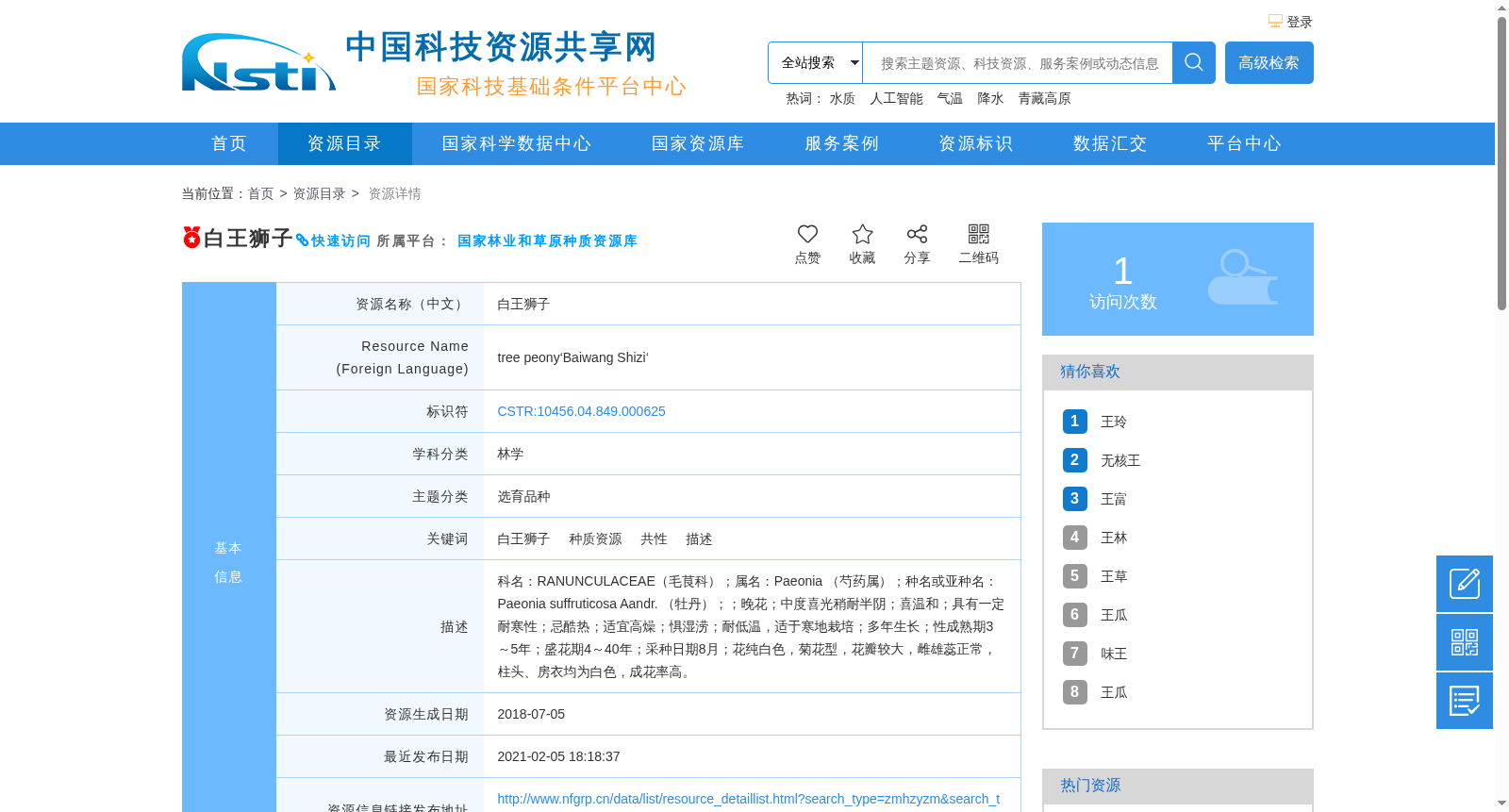Click the 选育品种 topic classification value
Viewport: 1509px width, 812px height.
point(523,496)
